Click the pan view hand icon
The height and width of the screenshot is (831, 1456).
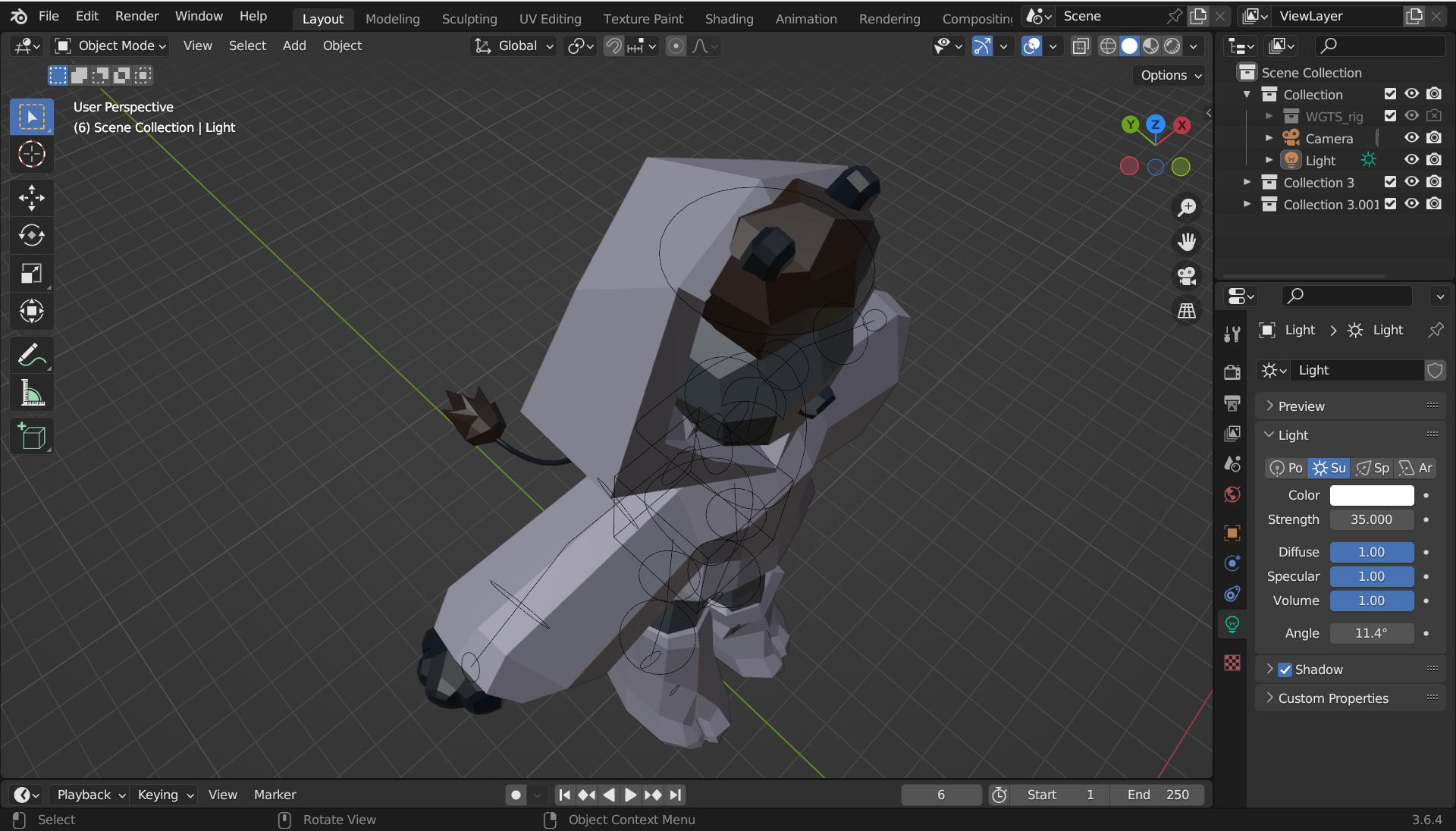[x=1187, y=242]
